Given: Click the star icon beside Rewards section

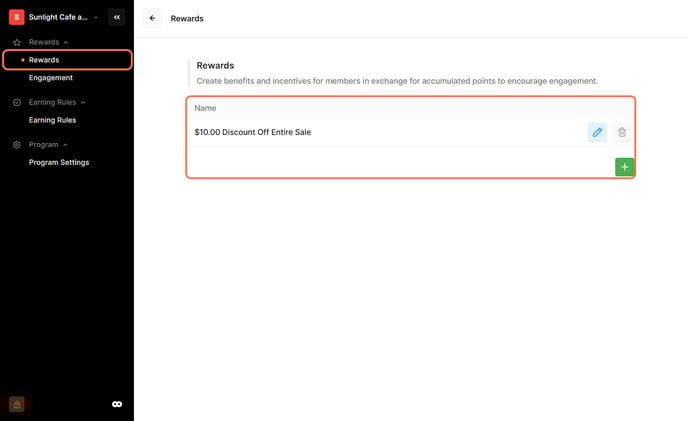Looking at the screenshot, I should pyautogui.click(x=17, y=42).
